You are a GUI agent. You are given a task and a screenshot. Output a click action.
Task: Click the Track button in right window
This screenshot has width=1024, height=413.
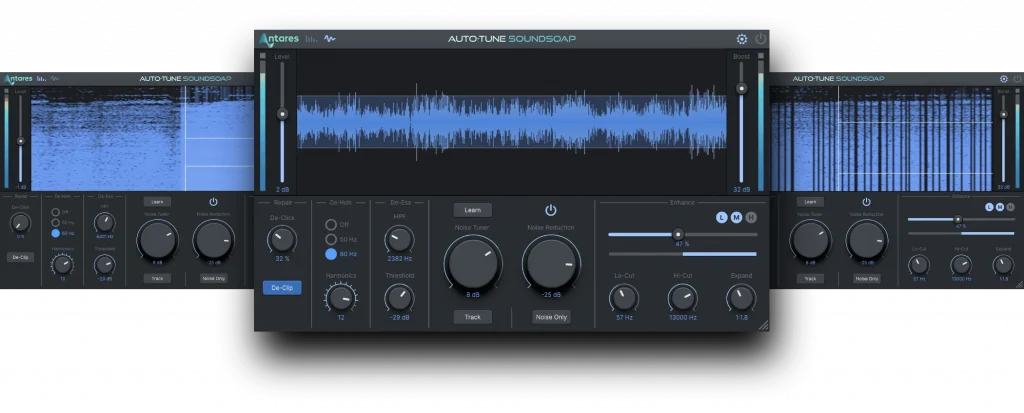[810, 278]
